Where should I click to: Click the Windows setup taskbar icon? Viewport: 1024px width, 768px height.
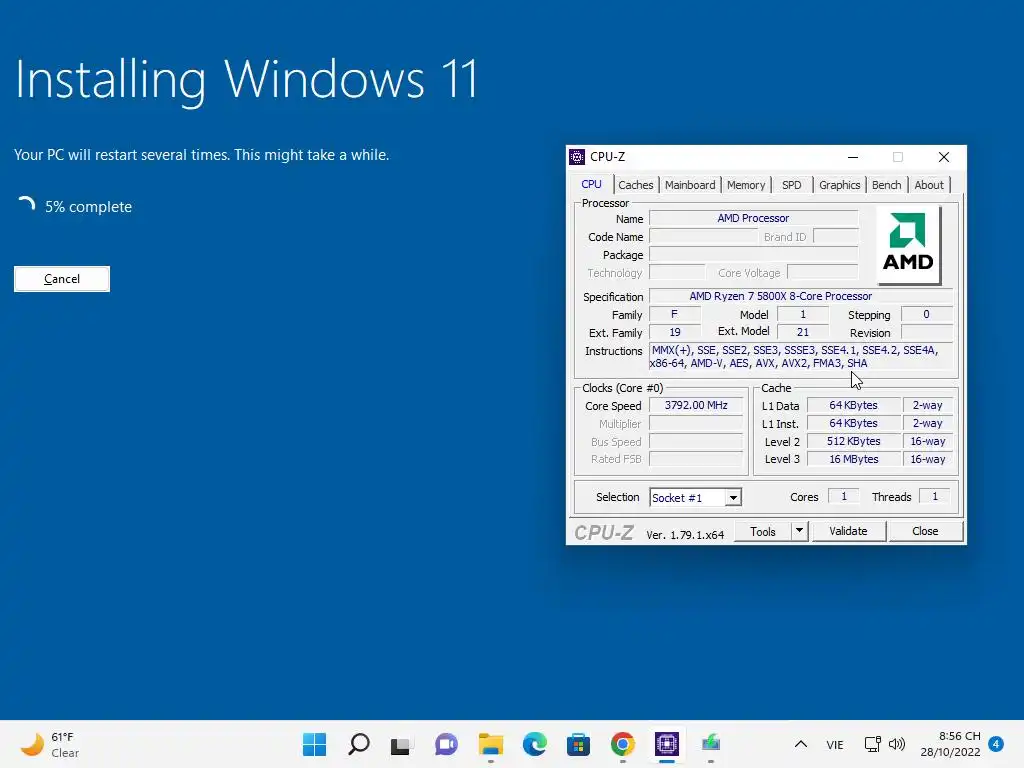[711, 744]
